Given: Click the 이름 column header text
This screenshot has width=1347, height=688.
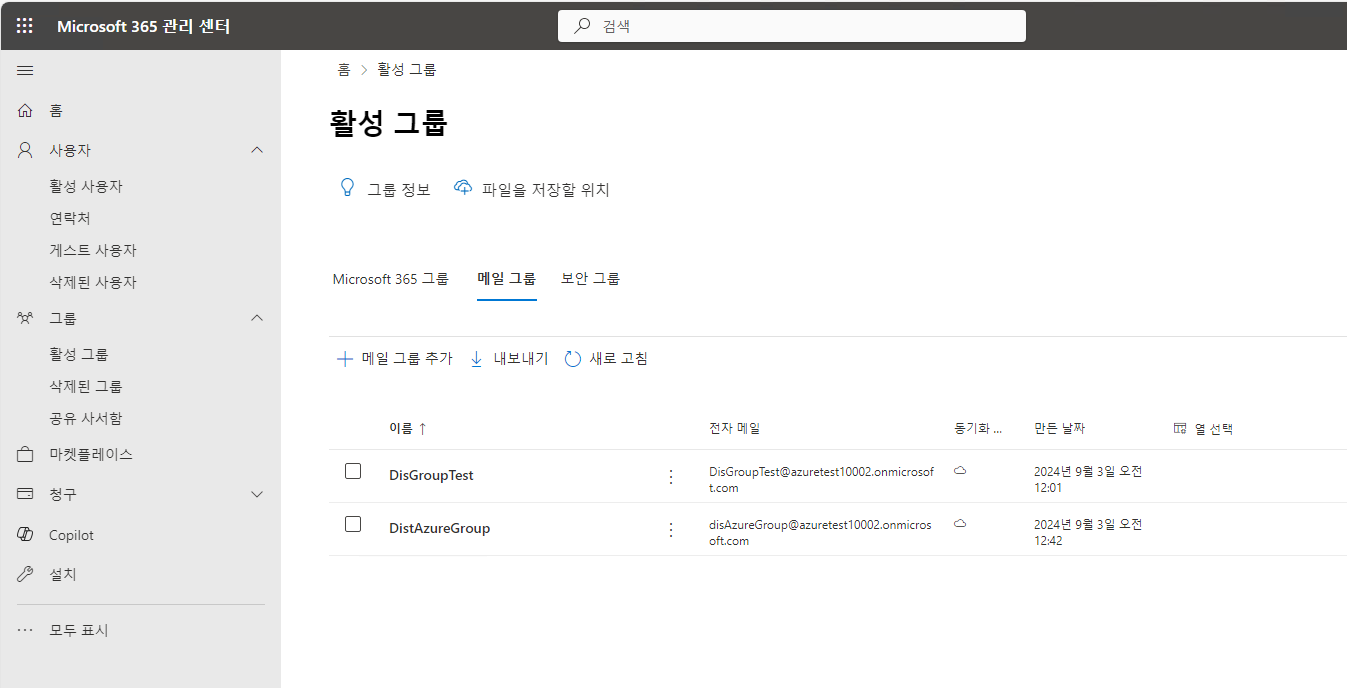Looking at the screenshot, I should (401, 428).
